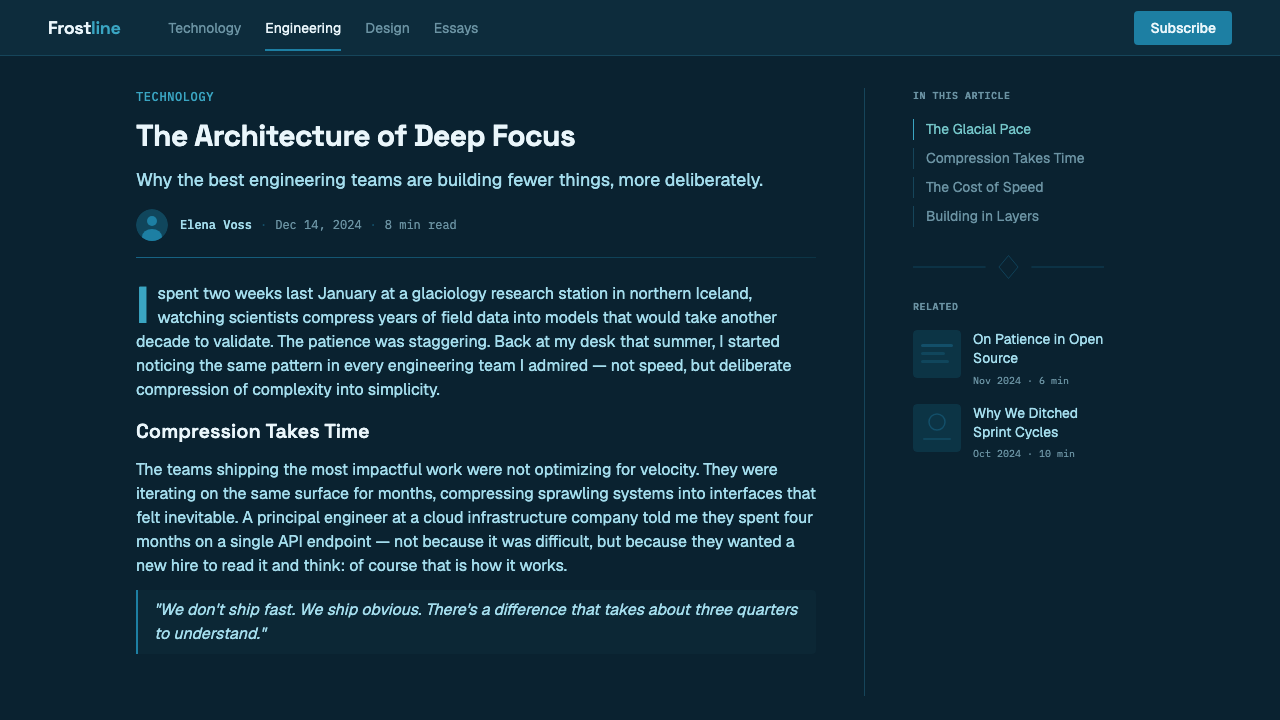Click the RELATED sidebar heading

pyautogui.click(x=935, y=307)
